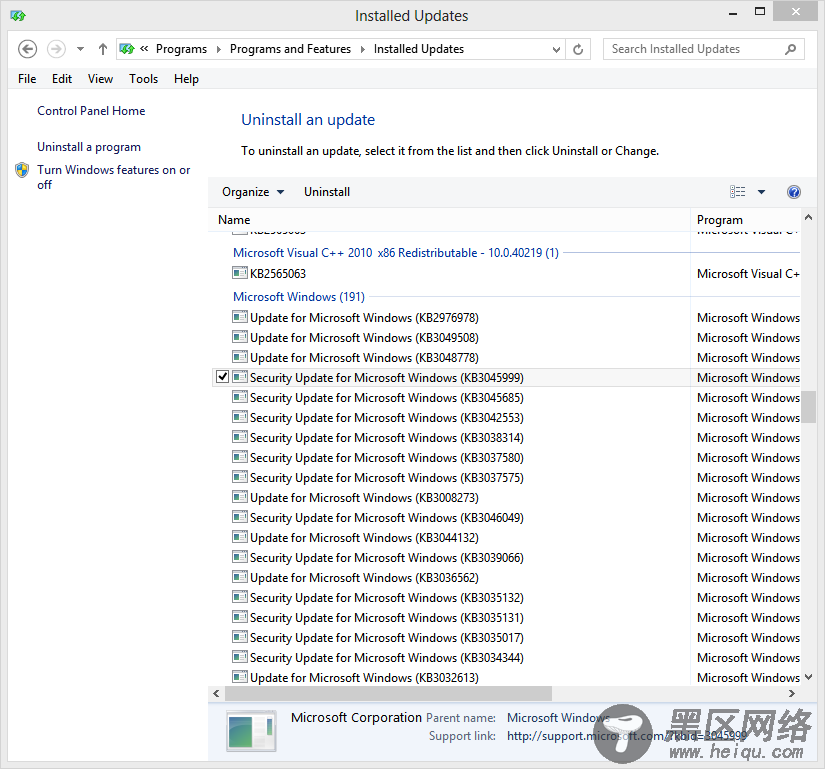Click the details pane update thumbnail
The width and height of the screenshot is (825, 769).
[x=251, y=731]
